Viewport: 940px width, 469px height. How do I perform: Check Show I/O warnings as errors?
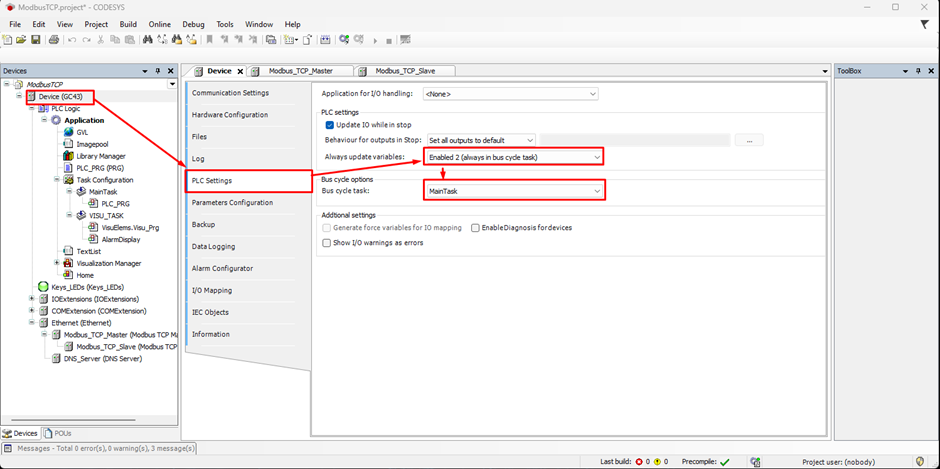tap(327, 243)
